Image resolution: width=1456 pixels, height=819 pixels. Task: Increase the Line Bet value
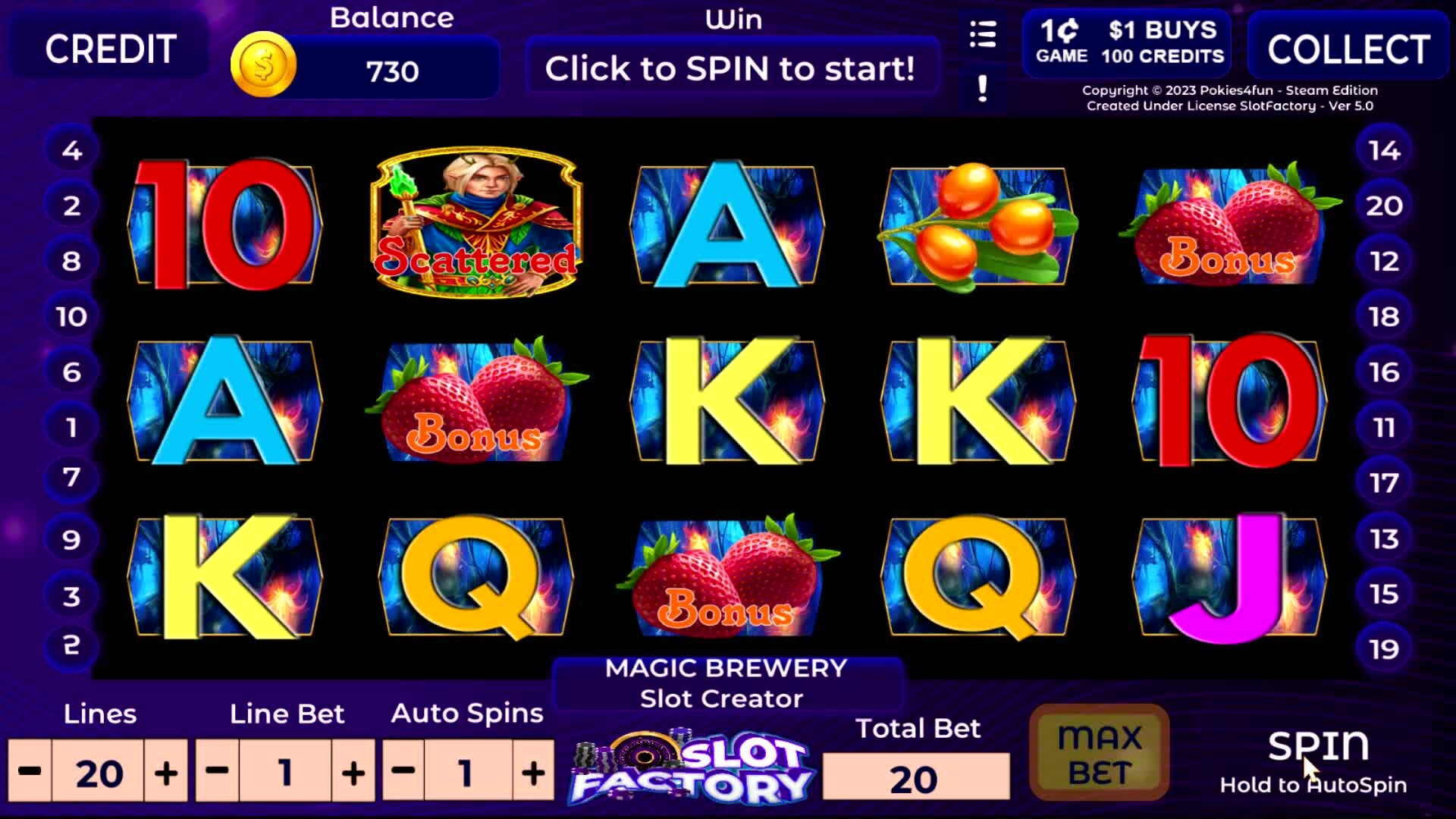[x=353, y=771]
